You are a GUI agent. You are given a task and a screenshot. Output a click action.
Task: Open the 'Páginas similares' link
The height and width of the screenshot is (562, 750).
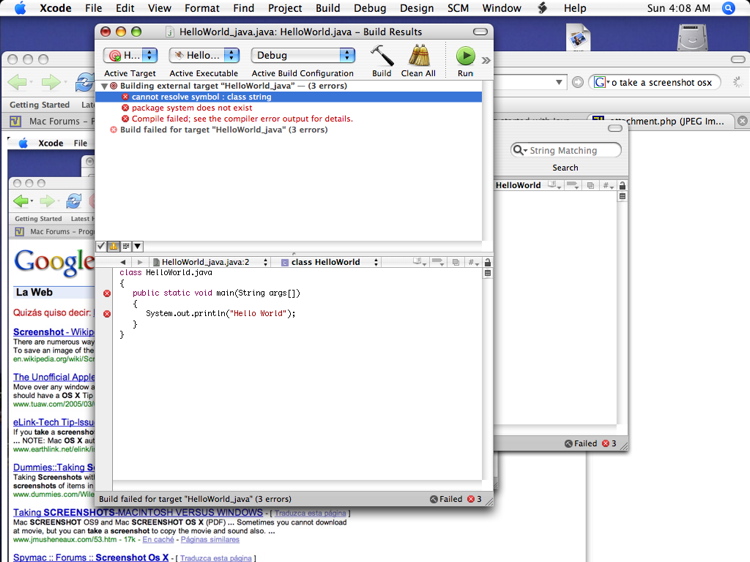click(210, 540)
